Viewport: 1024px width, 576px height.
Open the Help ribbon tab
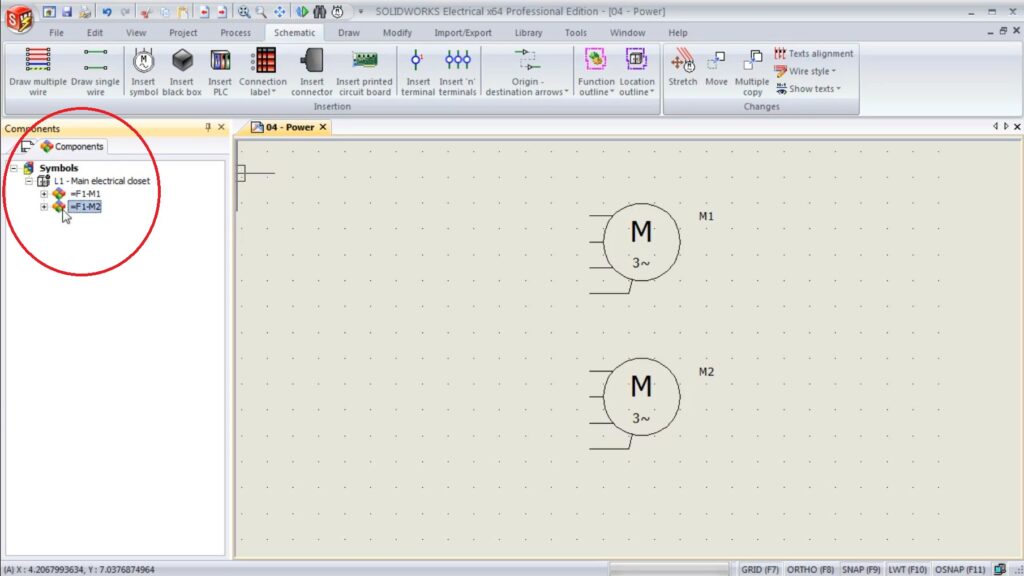click(678, 33)
